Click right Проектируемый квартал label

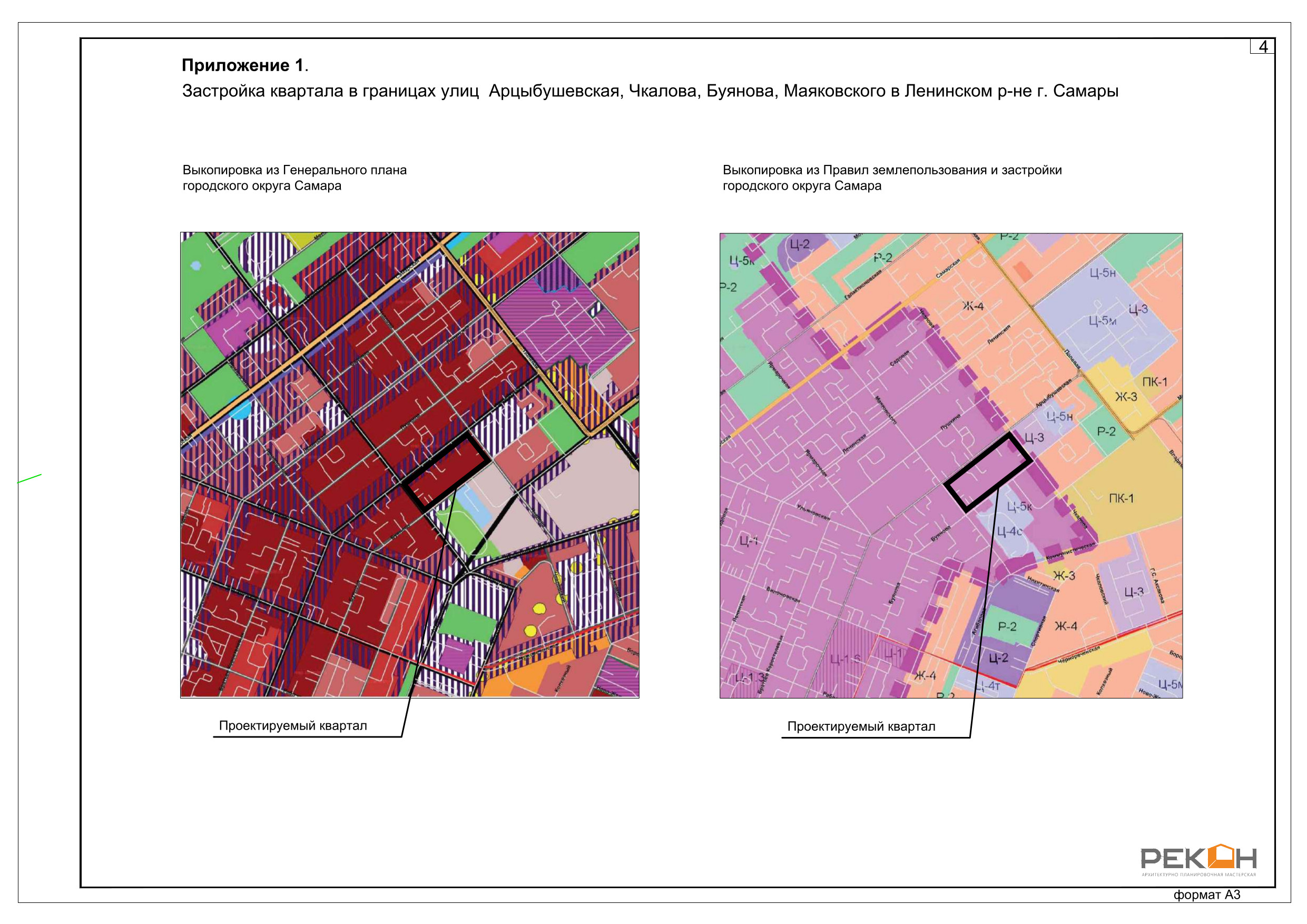click(x=861, y=726)
